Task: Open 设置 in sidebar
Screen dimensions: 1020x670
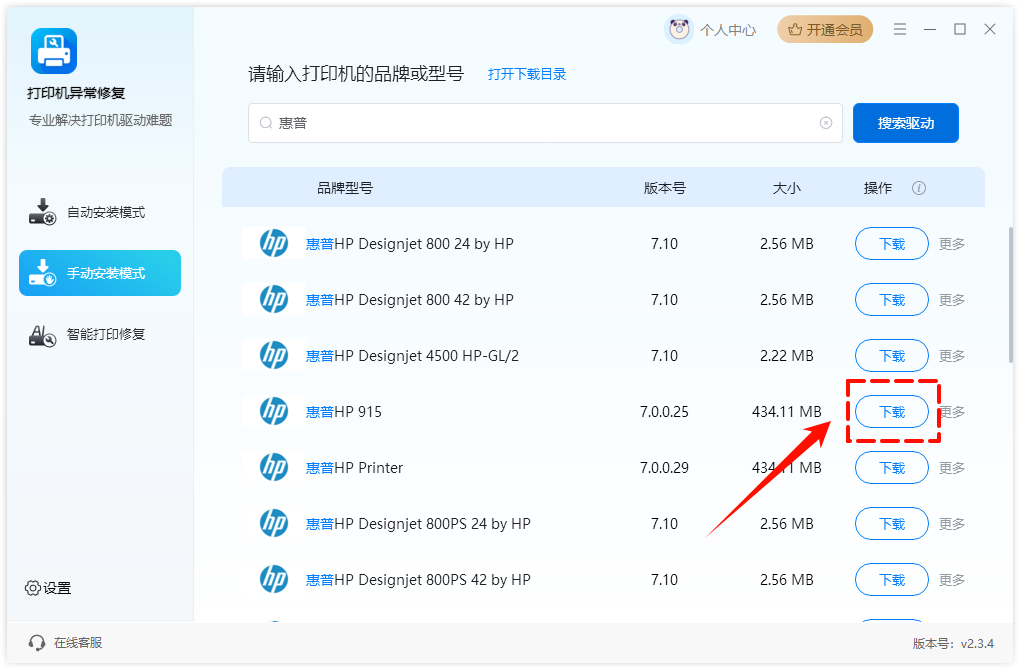Action: pyautogui.click(x=48, y=588)
